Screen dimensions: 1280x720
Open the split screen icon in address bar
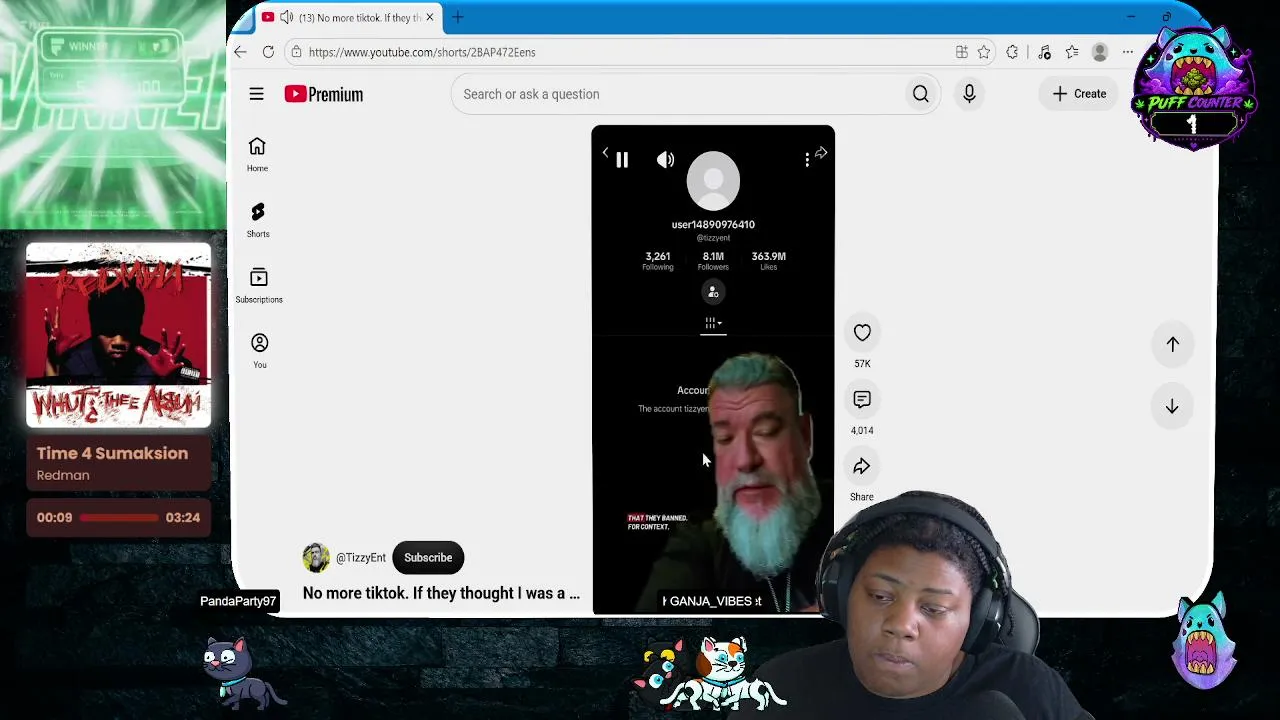point(961,52)
